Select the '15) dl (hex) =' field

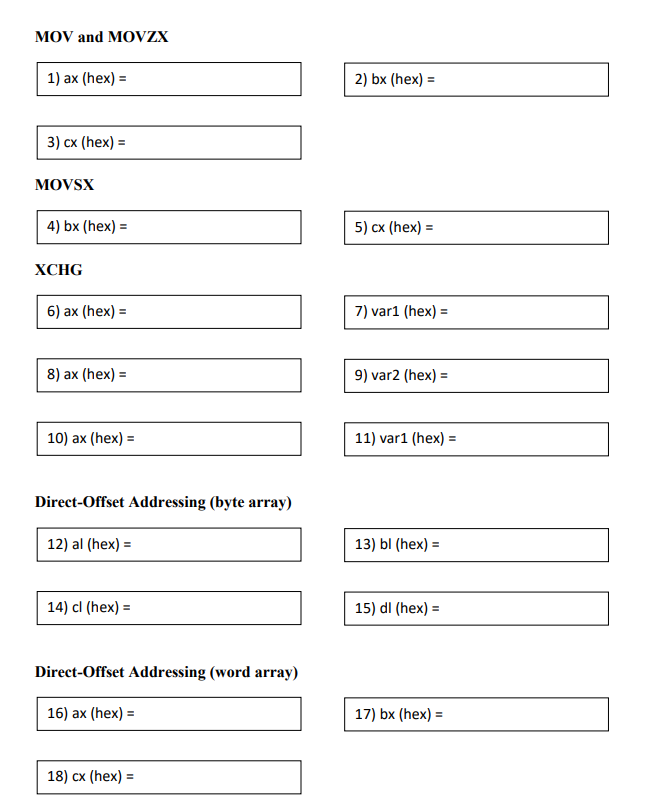[477, 608]
